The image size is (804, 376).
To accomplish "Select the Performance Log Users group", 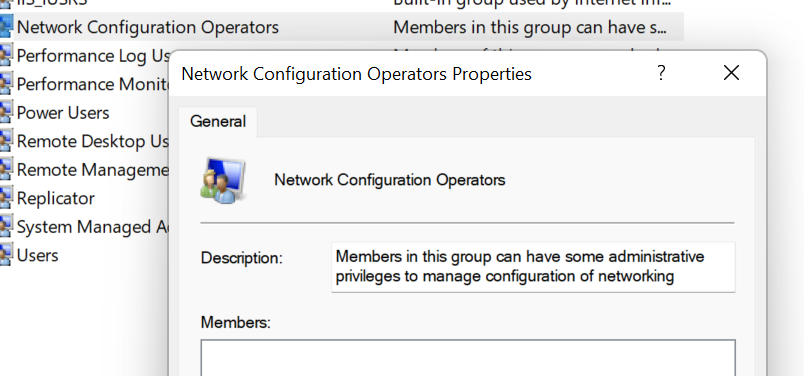I will (93, 55).
